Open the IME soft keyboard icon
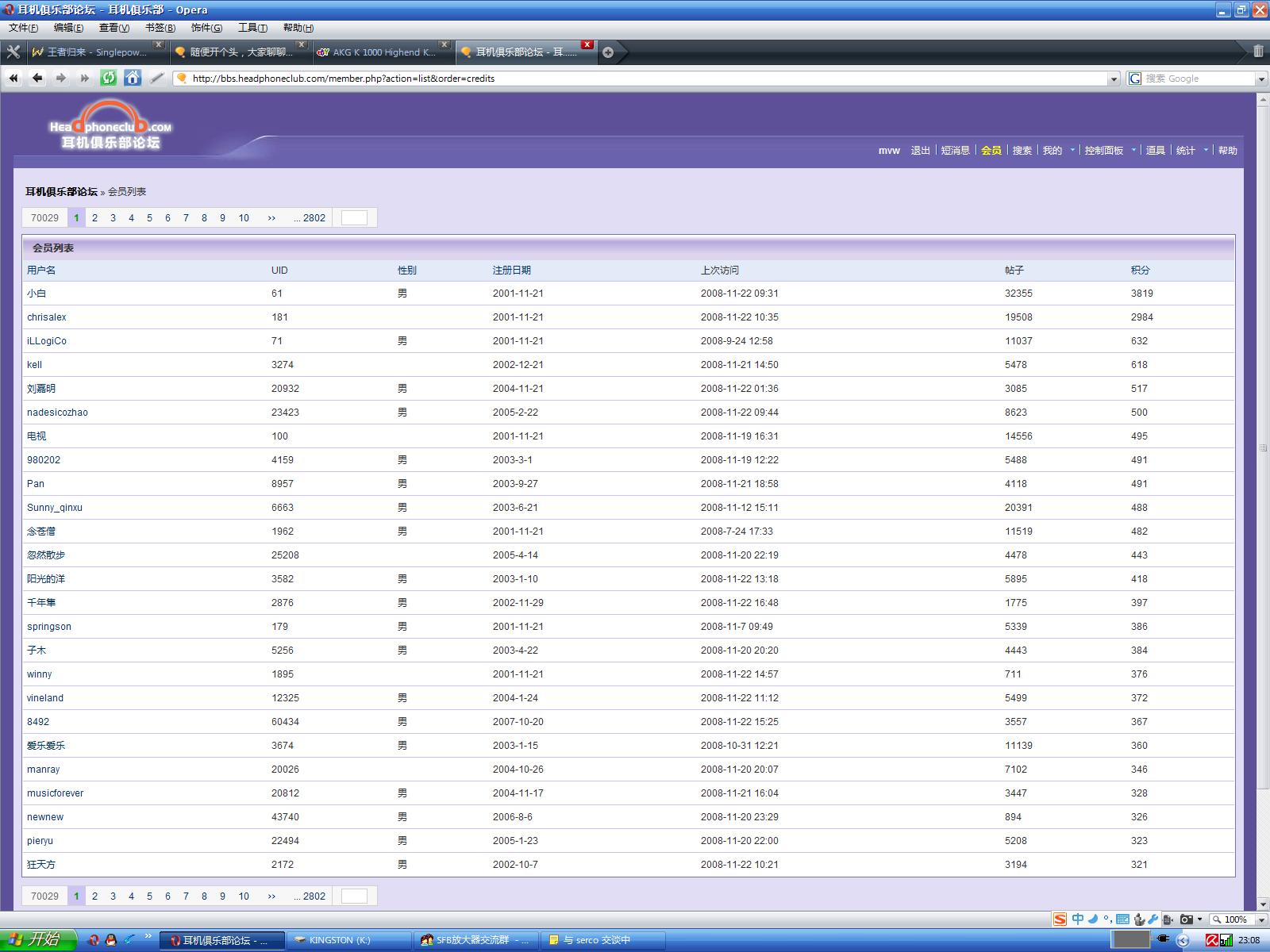The image size is (1270, 952). click(1122, 919)
